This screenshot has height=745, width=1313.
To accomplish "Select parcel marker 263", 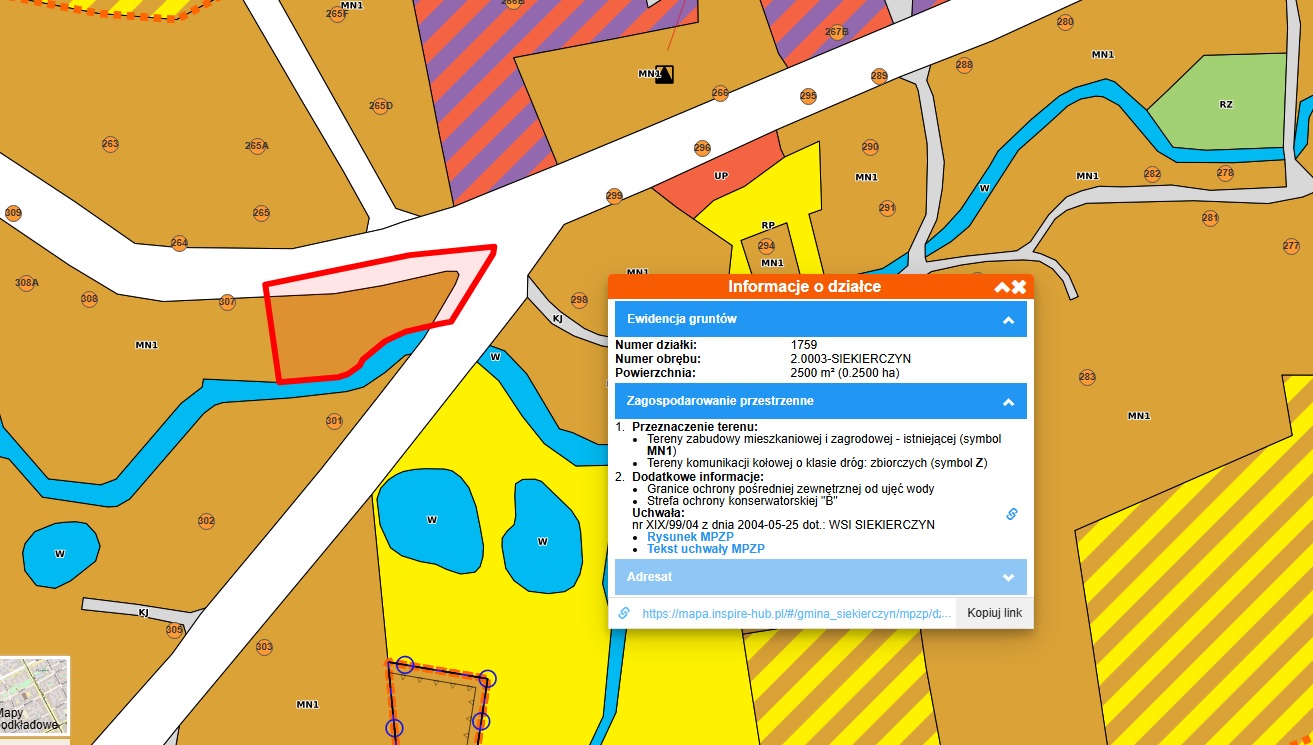I will [x=110, y=144].
